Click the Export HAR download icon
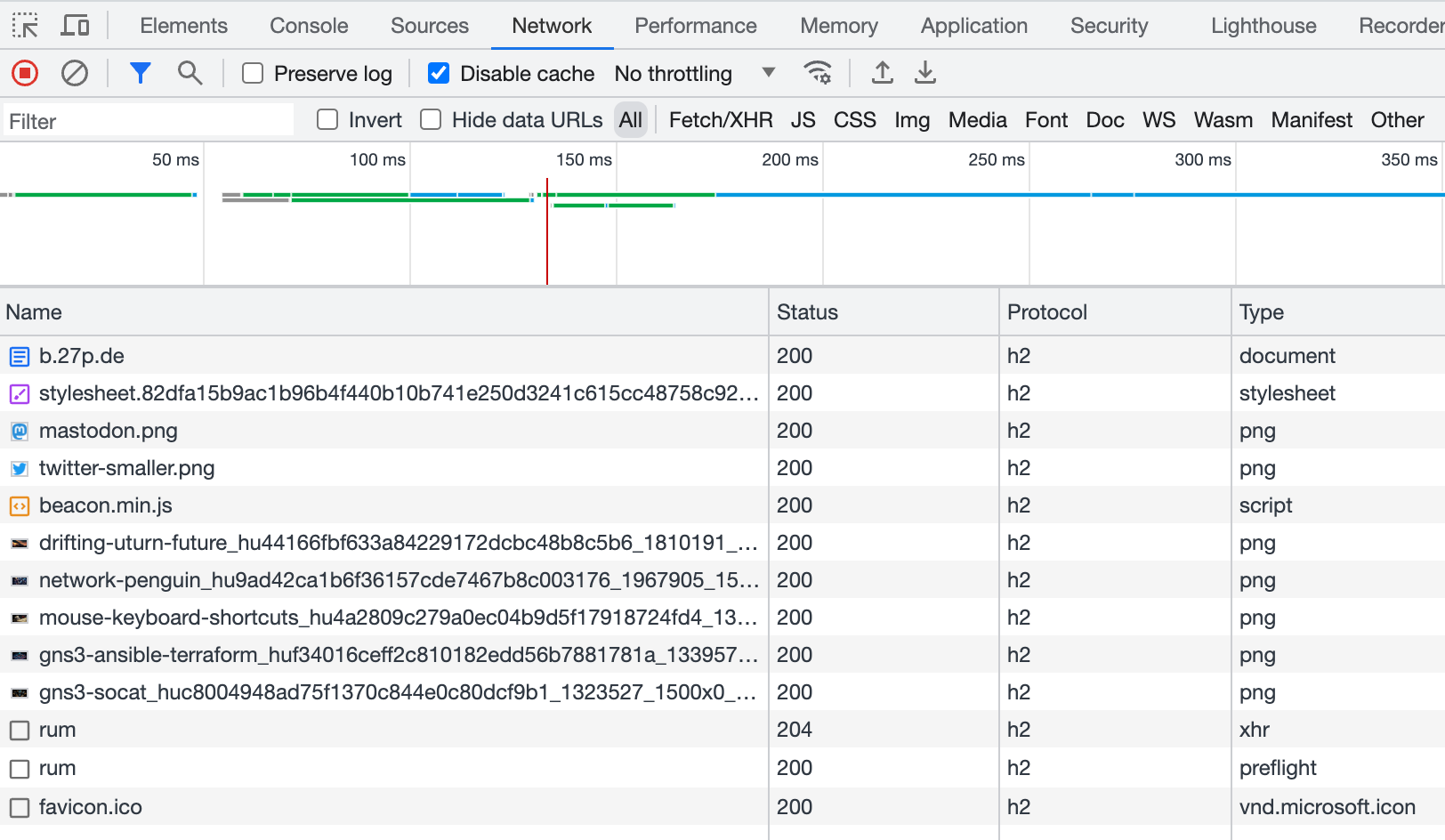 (x=925, y=73)
